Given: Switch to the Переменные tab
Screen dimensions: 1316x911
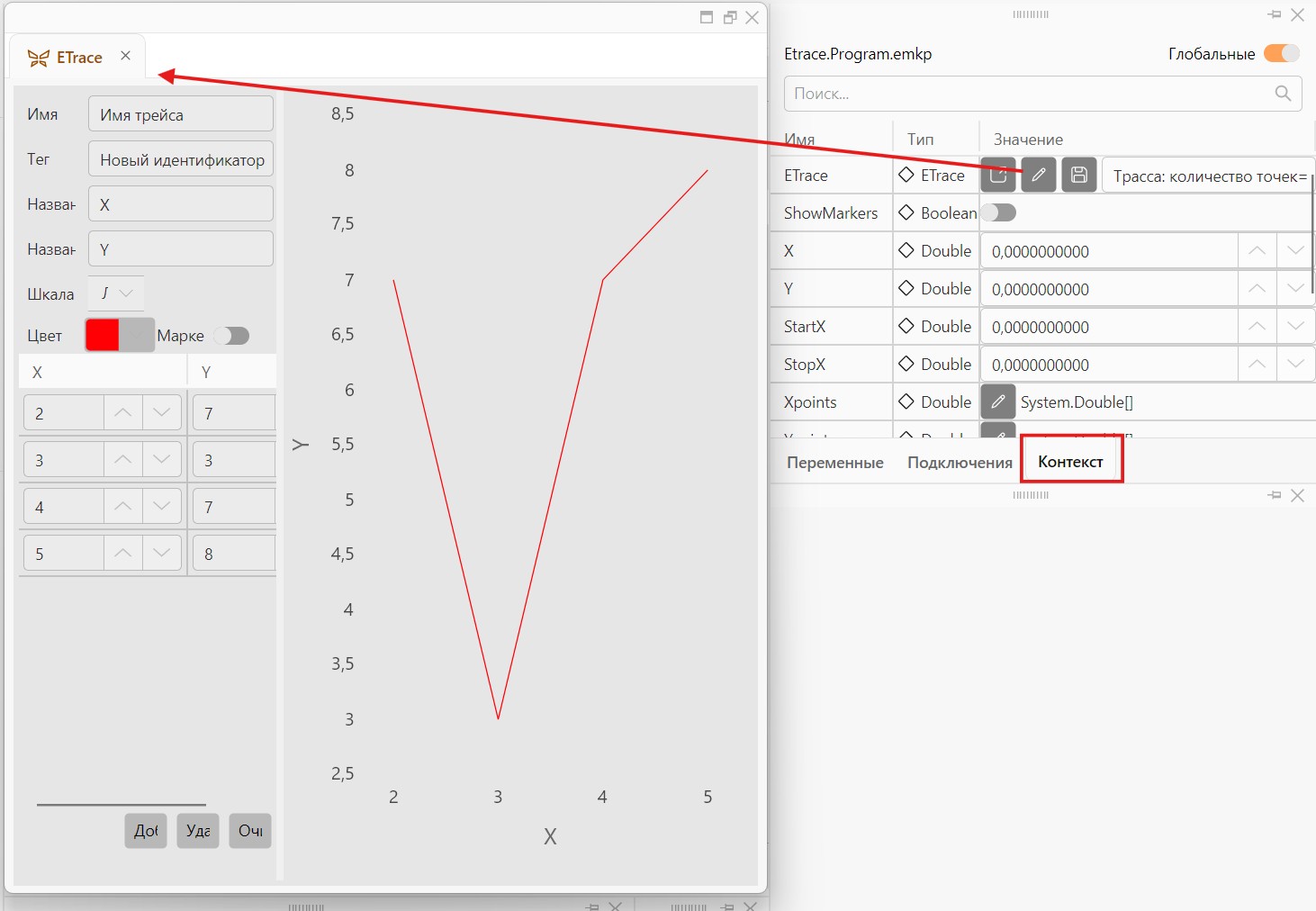Looking at the screenshot, I should (x=835, y=463).
